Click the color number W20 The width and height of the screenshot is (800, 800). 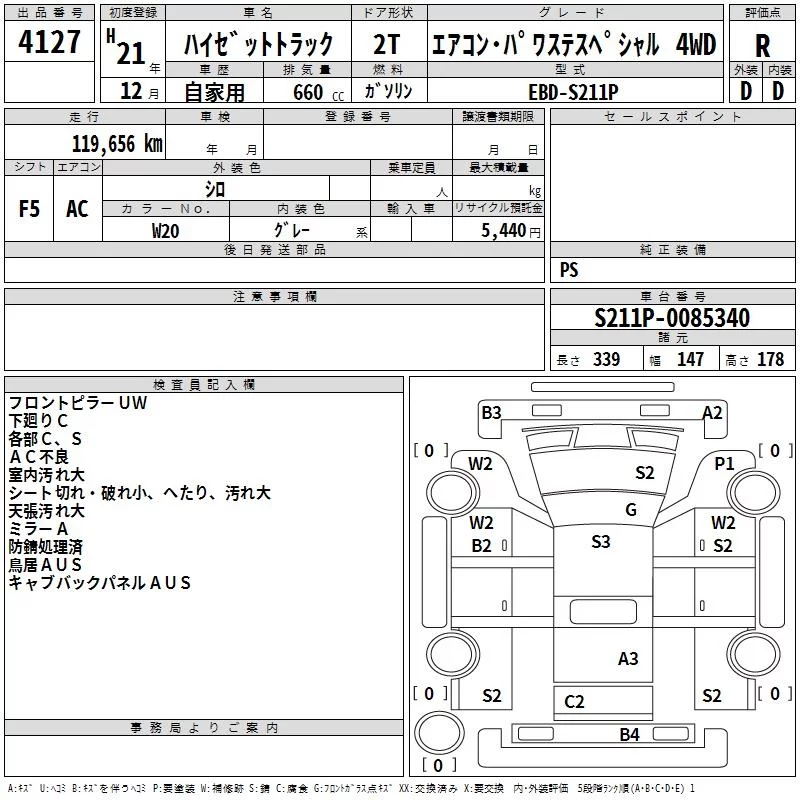(x=165, y=231)
